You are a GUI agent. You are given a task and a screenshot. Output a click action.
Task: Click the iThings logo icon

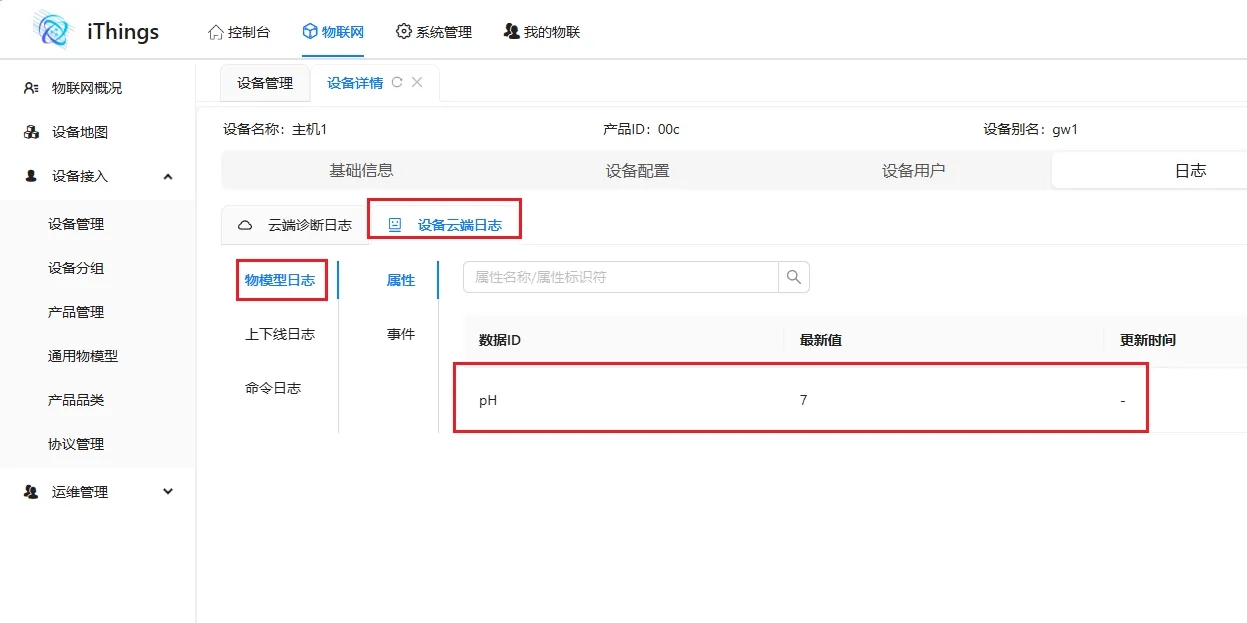tap(53, 30)
